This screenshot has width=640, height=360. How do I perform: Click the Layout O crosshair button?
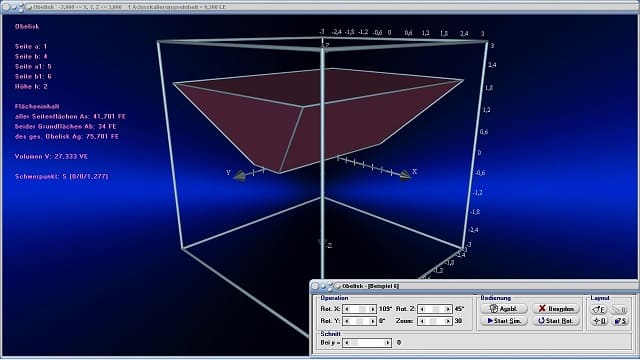click(x=599, y=321)
